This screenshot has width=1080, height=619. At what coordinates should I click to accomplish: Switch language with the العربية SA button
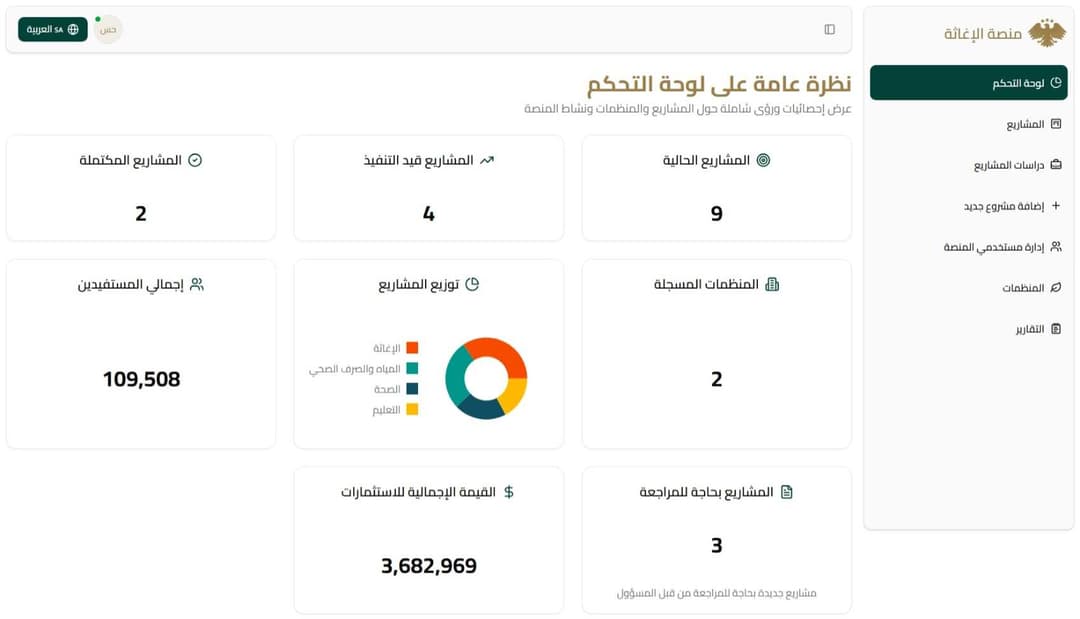click(51, 29)
